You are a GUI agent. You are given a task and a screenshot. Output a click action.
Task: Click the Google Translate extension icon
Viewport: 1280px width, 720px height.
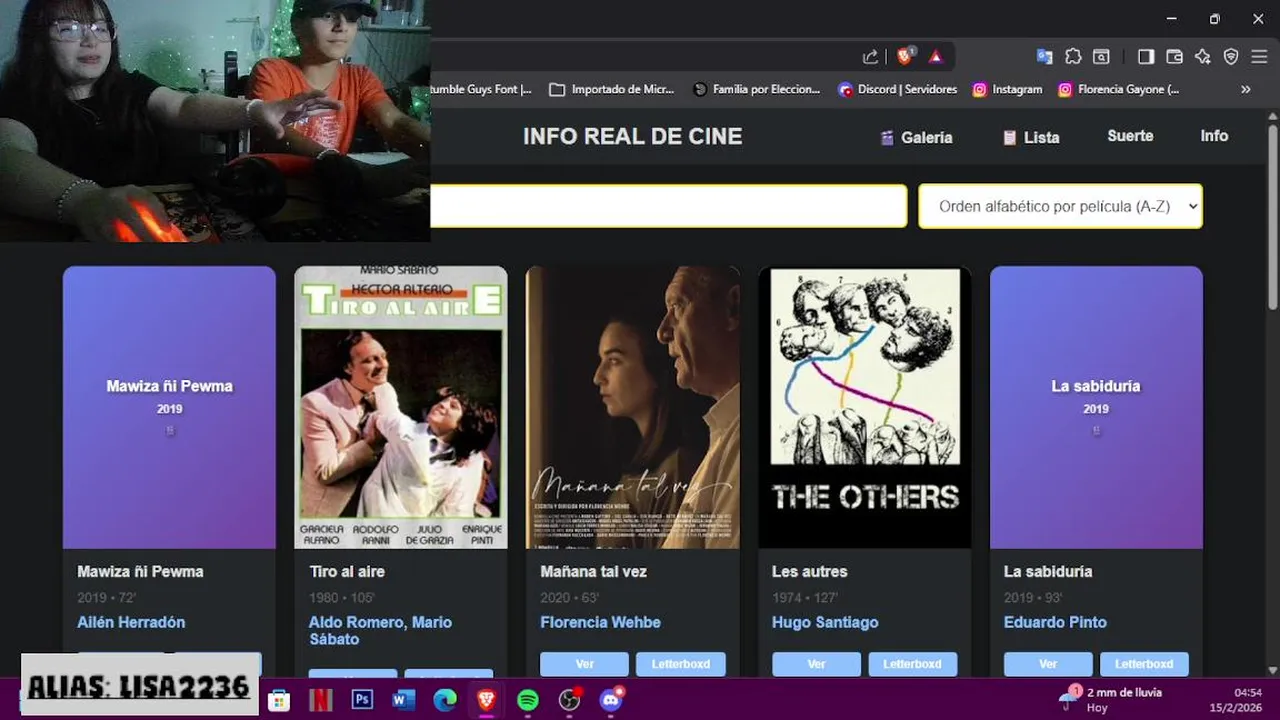[x=1044, y=57]
